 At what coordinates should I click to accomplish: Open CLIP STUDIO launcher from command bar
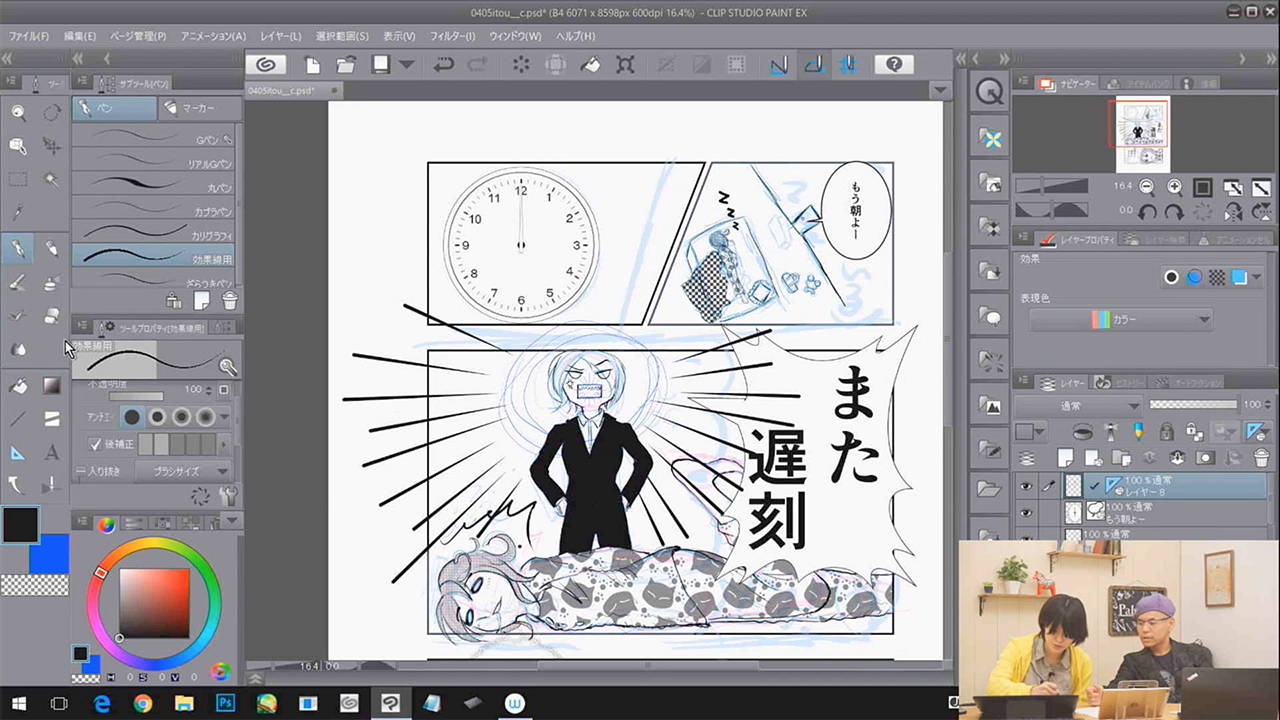click(266, 65)
